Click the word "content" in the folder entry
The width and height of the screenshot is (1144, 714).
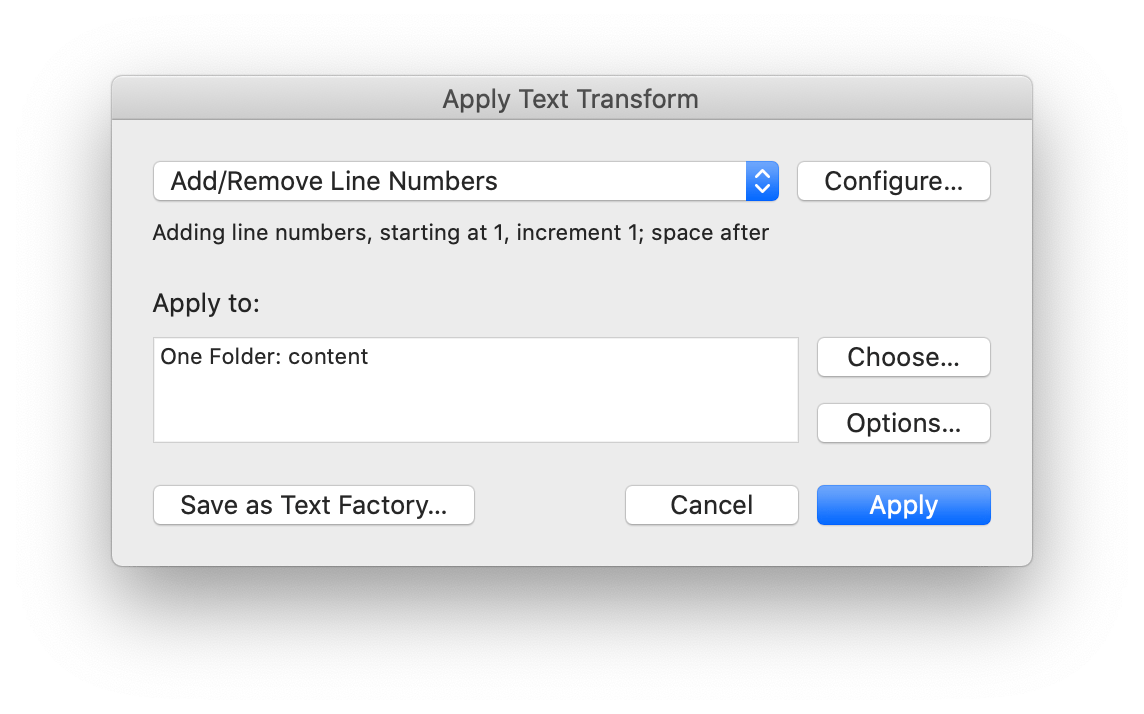tap(329, 357)
